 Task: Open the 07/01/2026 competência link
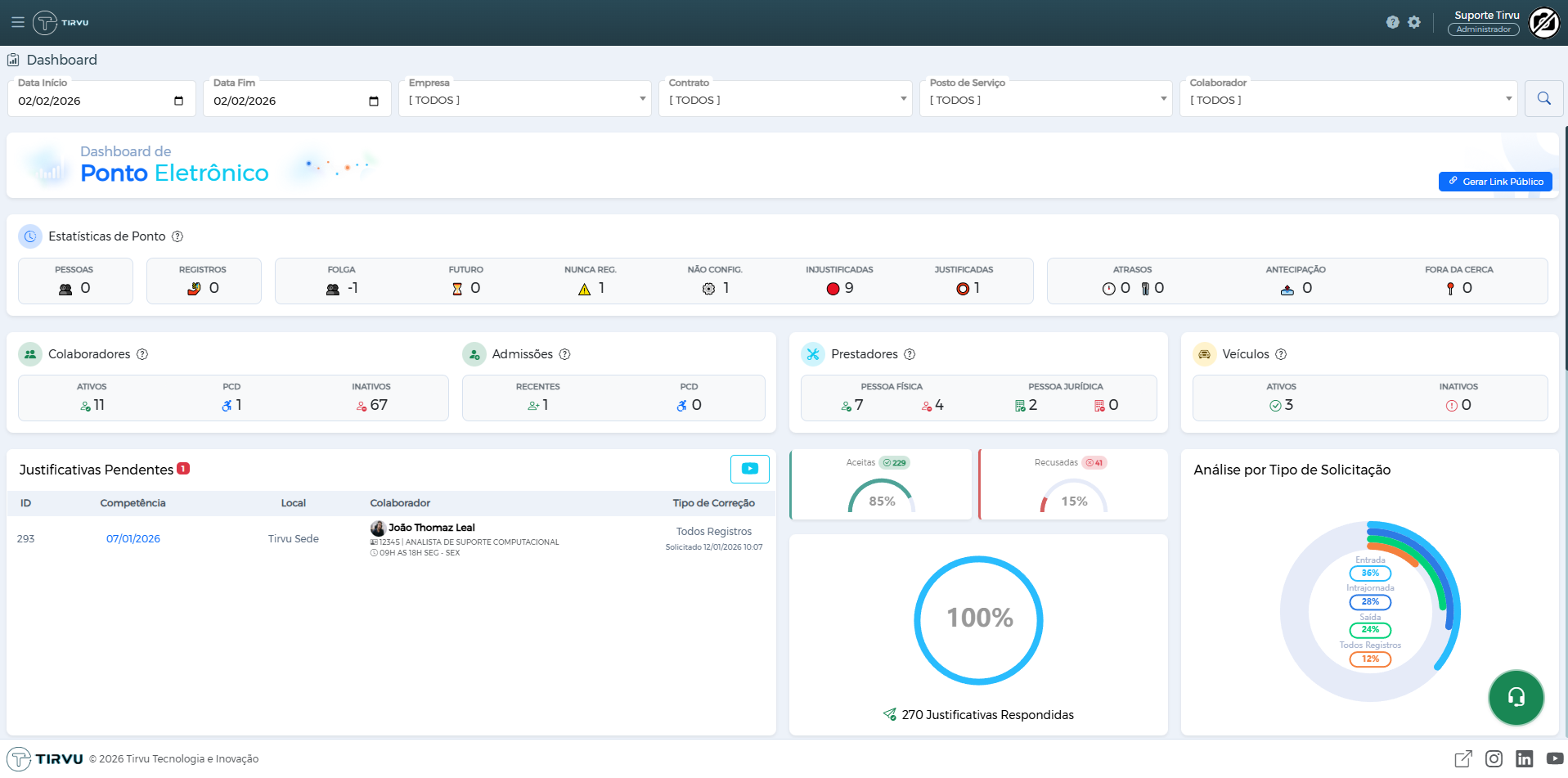point(133,538)
